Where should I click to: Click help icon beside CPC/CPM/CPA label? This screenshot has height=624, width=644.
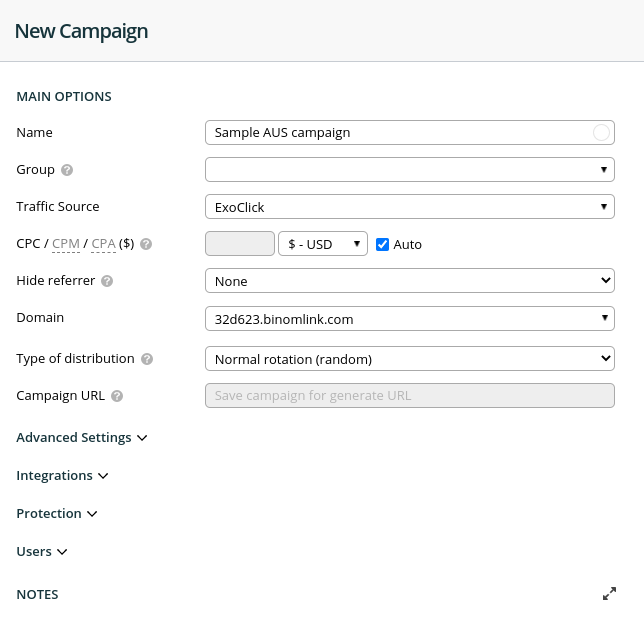pyautogui.click(x=146, y=244)
